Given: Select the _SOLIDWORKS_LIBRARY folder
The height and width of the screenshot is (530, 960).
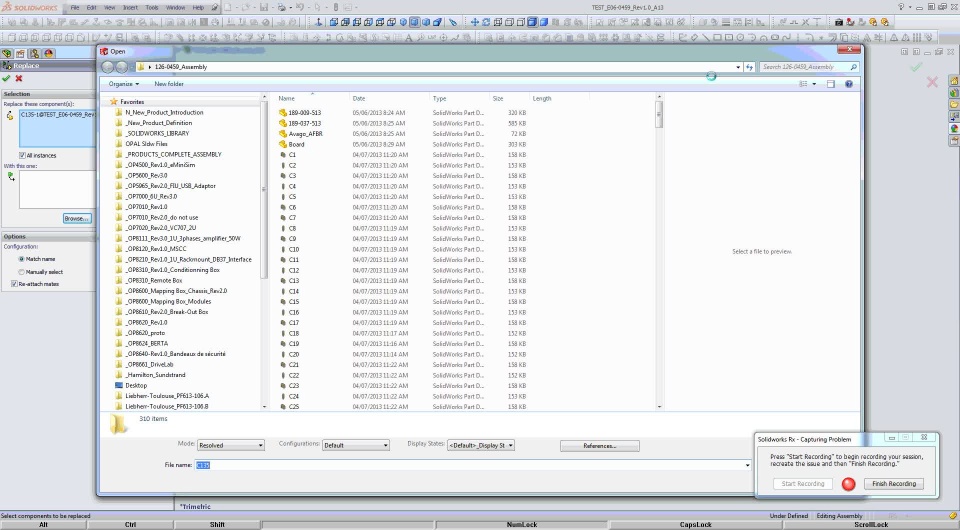Looking at the screenshot, I should click(157, 133).
